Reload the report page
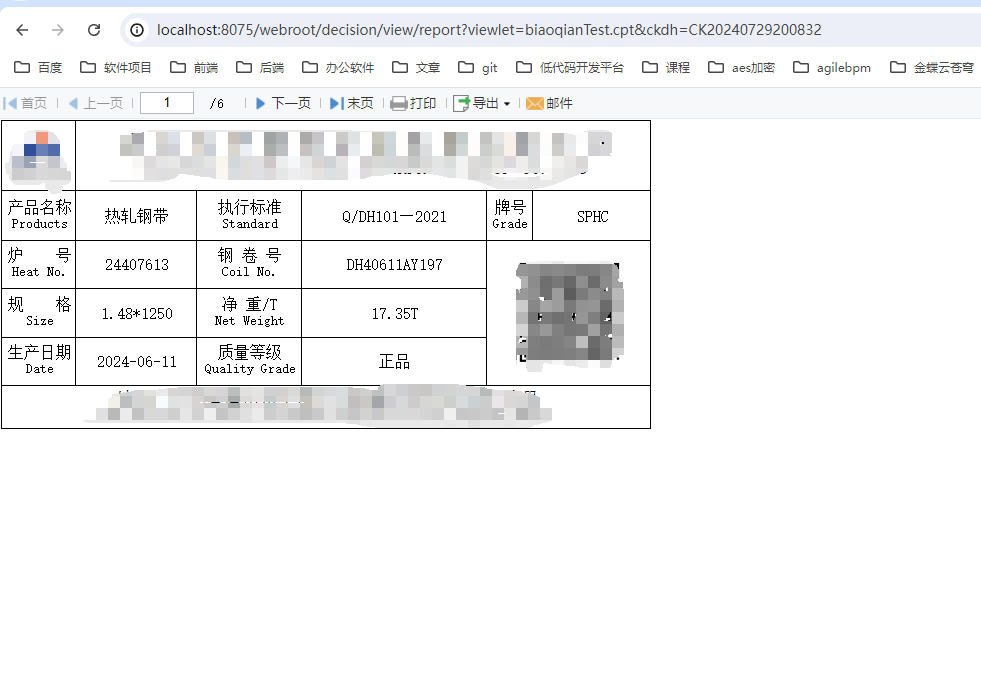Viewport: 981px width, 686px height. pyautogui.click(x=94, y=30)
